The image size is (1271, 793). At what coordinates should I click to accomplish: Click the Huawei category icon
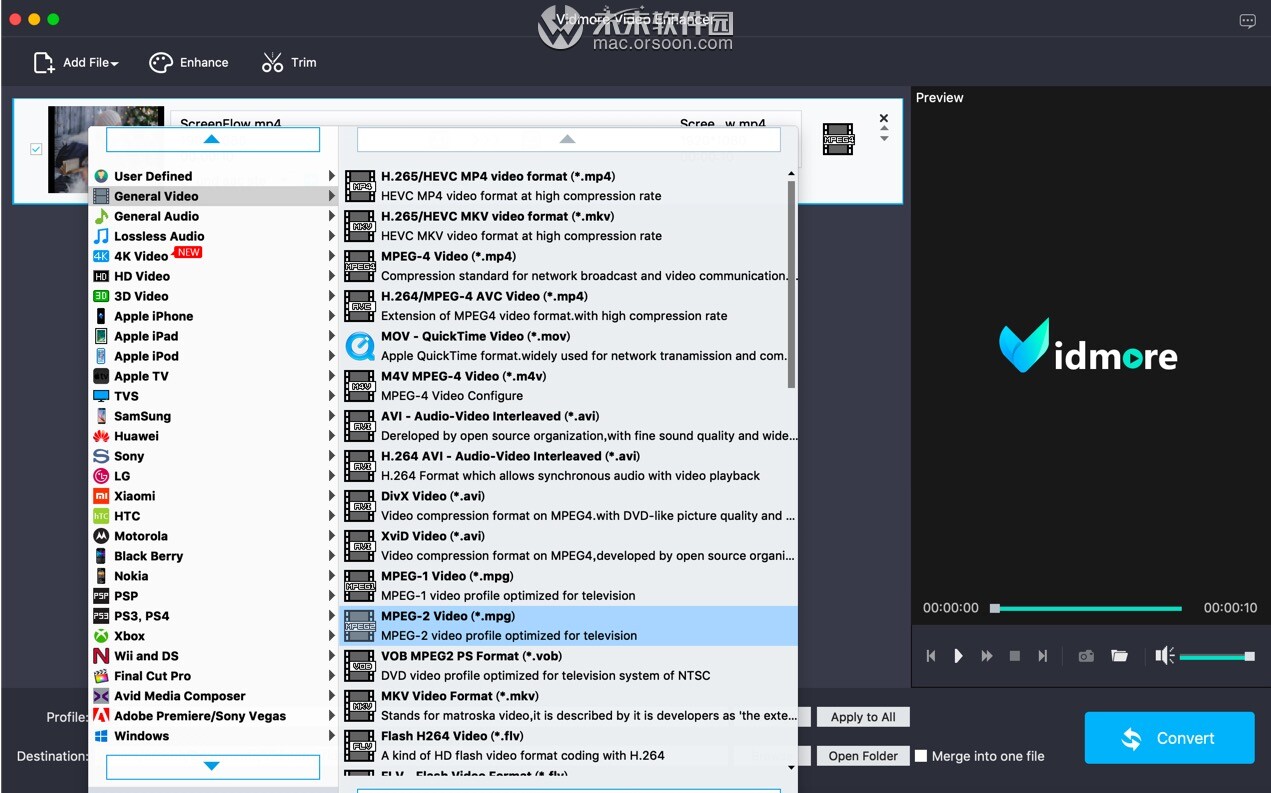click(101, 436)
